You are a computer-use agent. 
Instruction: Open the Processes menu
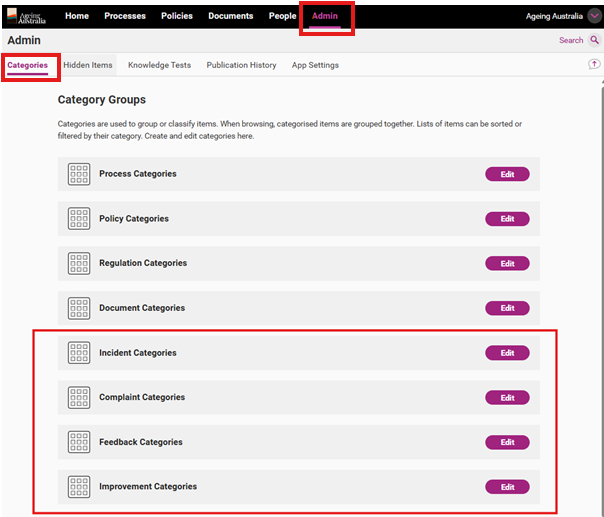pos(125,16)
